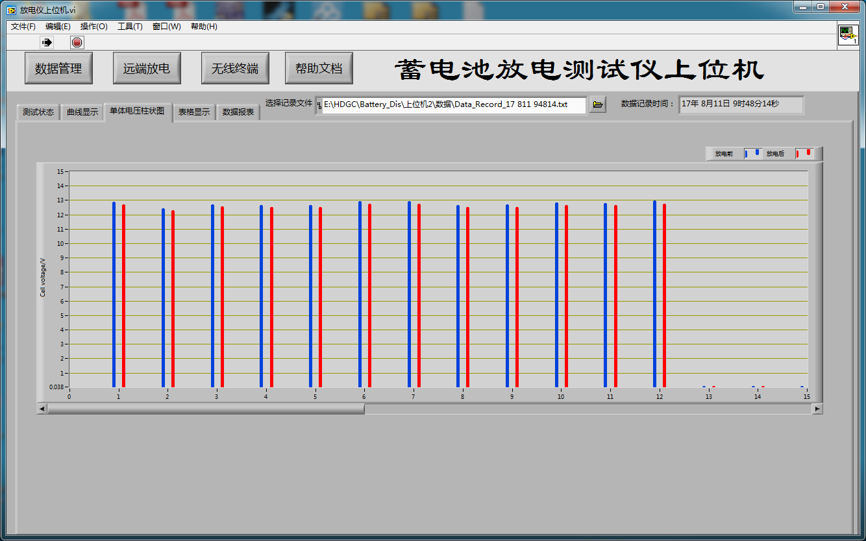The image size is (866, 541).
Task: Switch to the 测试状态 tab
Action: [x=38, y=113]
